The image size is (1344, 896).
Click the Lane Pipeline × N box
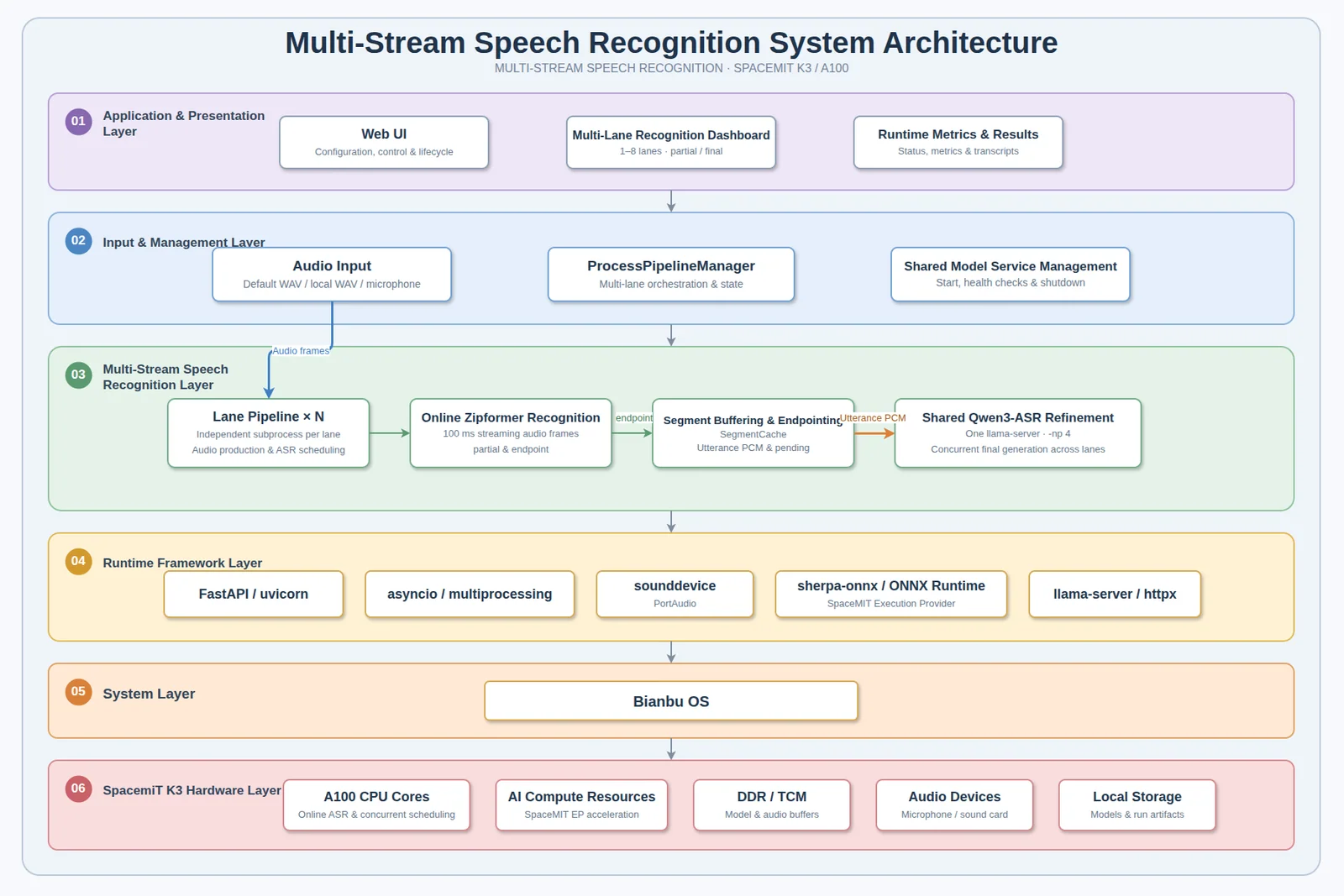(x=269, y=432)
